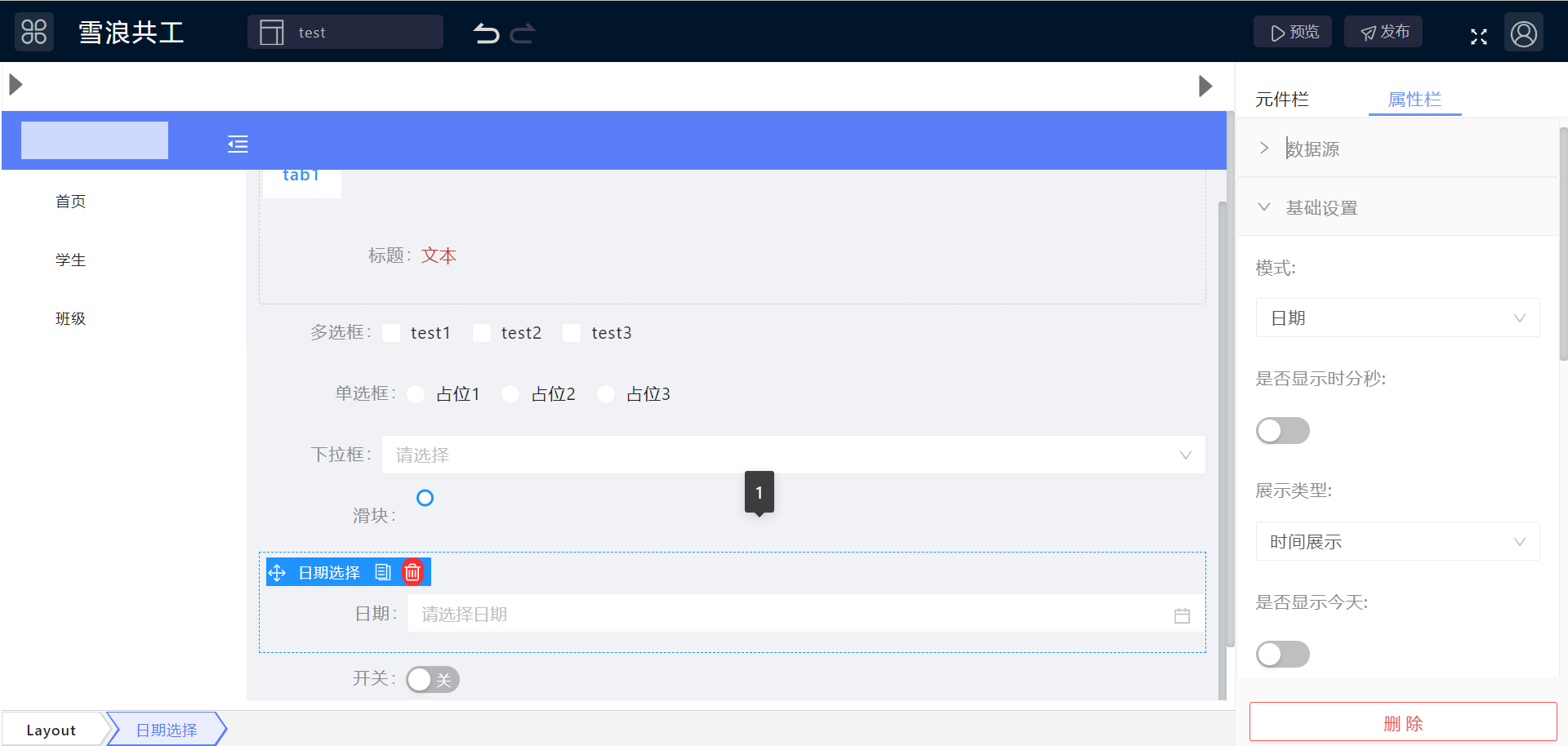Image resolution: width=1568 pixels, height=746 pixels.
Task: Switch to the 元件栏 tab
Action: 1281,100
